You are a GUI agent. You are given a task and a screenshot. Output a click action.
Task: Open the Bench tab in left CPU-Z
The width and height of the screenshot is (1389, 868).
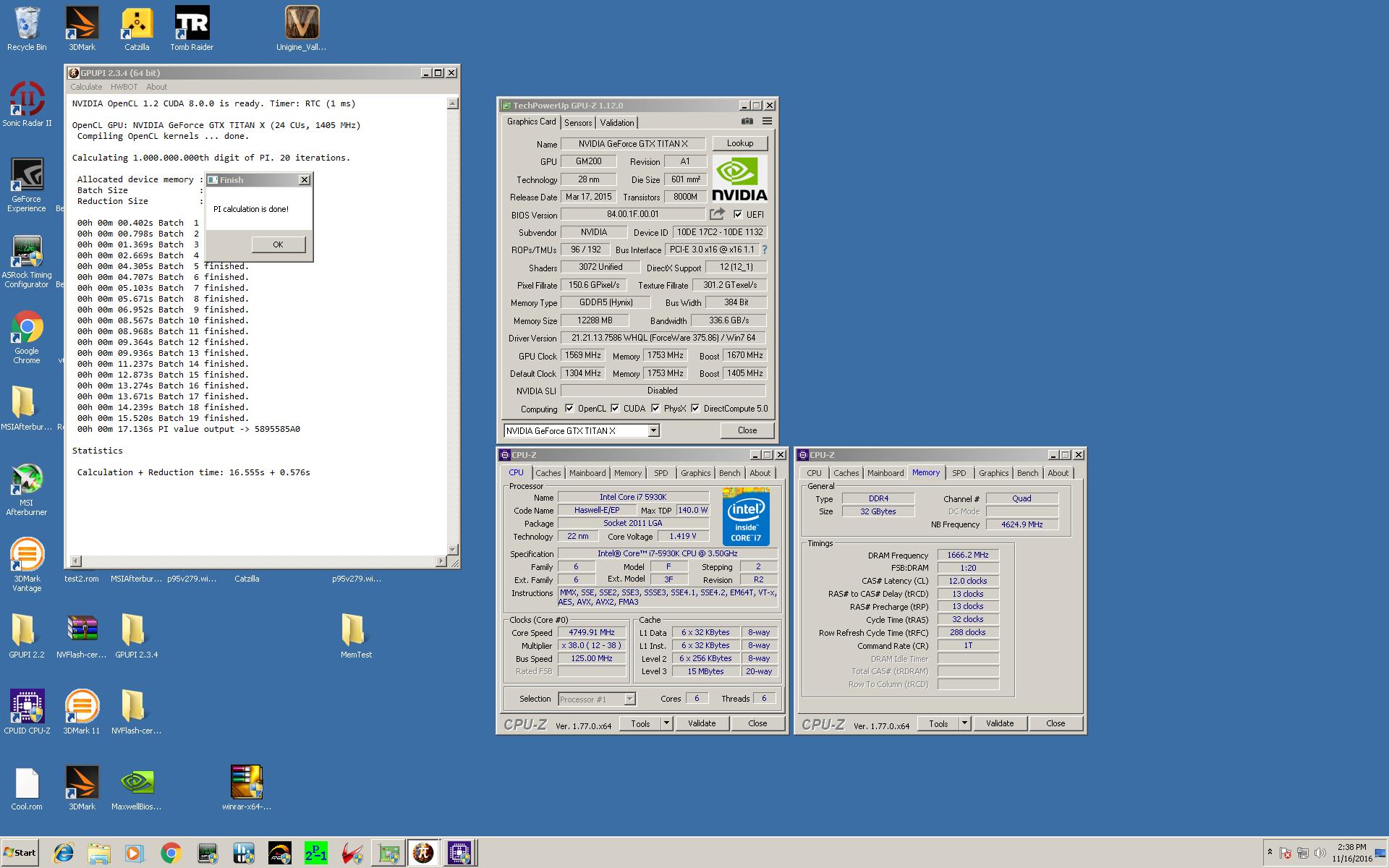pyautogui.click(x=730, y=473)
